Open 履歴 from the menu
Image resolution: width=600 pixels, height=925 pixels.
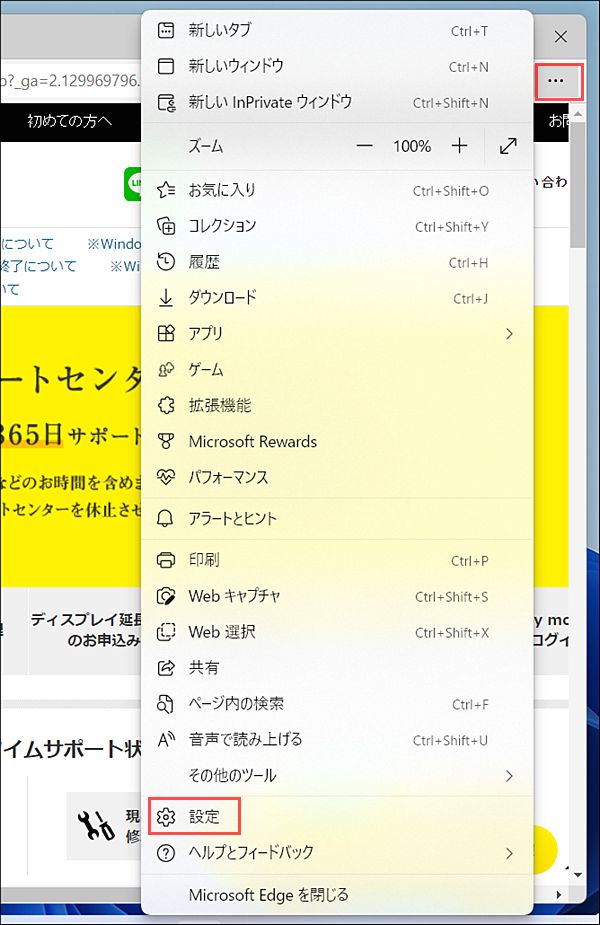pyautogui.click(x=337, y=262)
